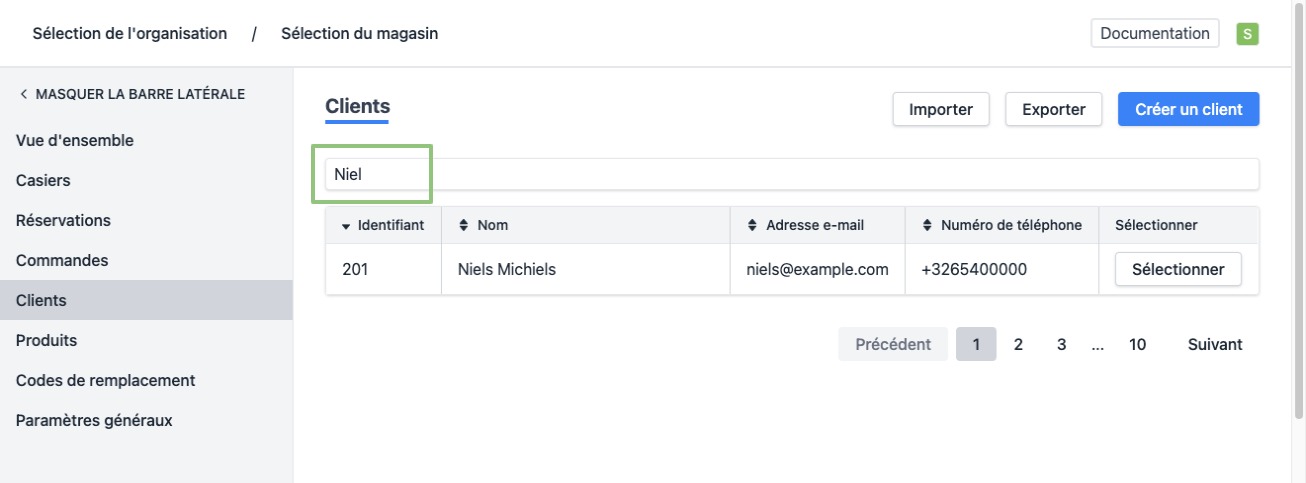Click Créer un client button
The height and width of the screenshot is (483, 1306).
[1188, 109]
